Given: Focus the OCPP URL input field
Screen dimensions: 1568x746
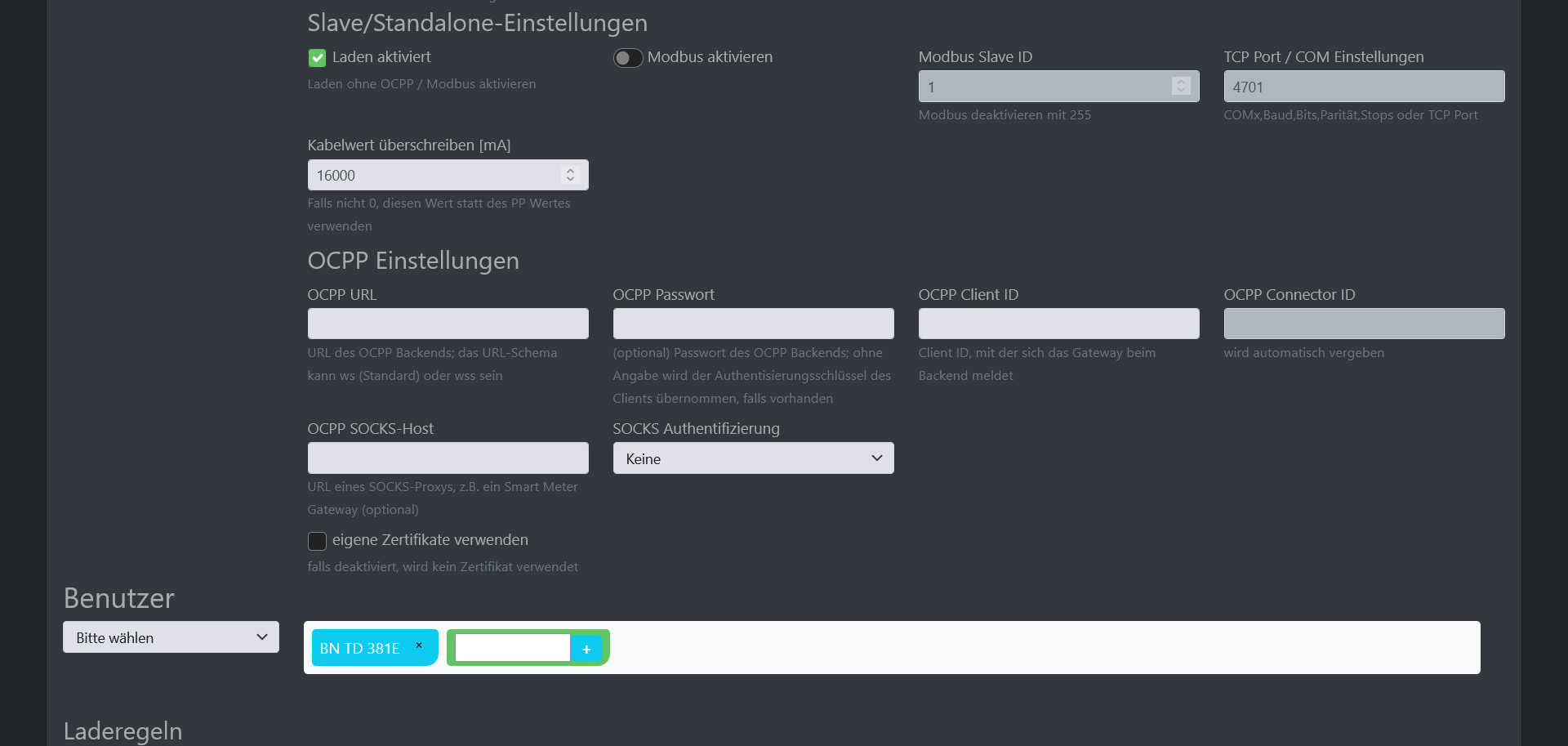Looking at the screenshot, I should 448,324.
